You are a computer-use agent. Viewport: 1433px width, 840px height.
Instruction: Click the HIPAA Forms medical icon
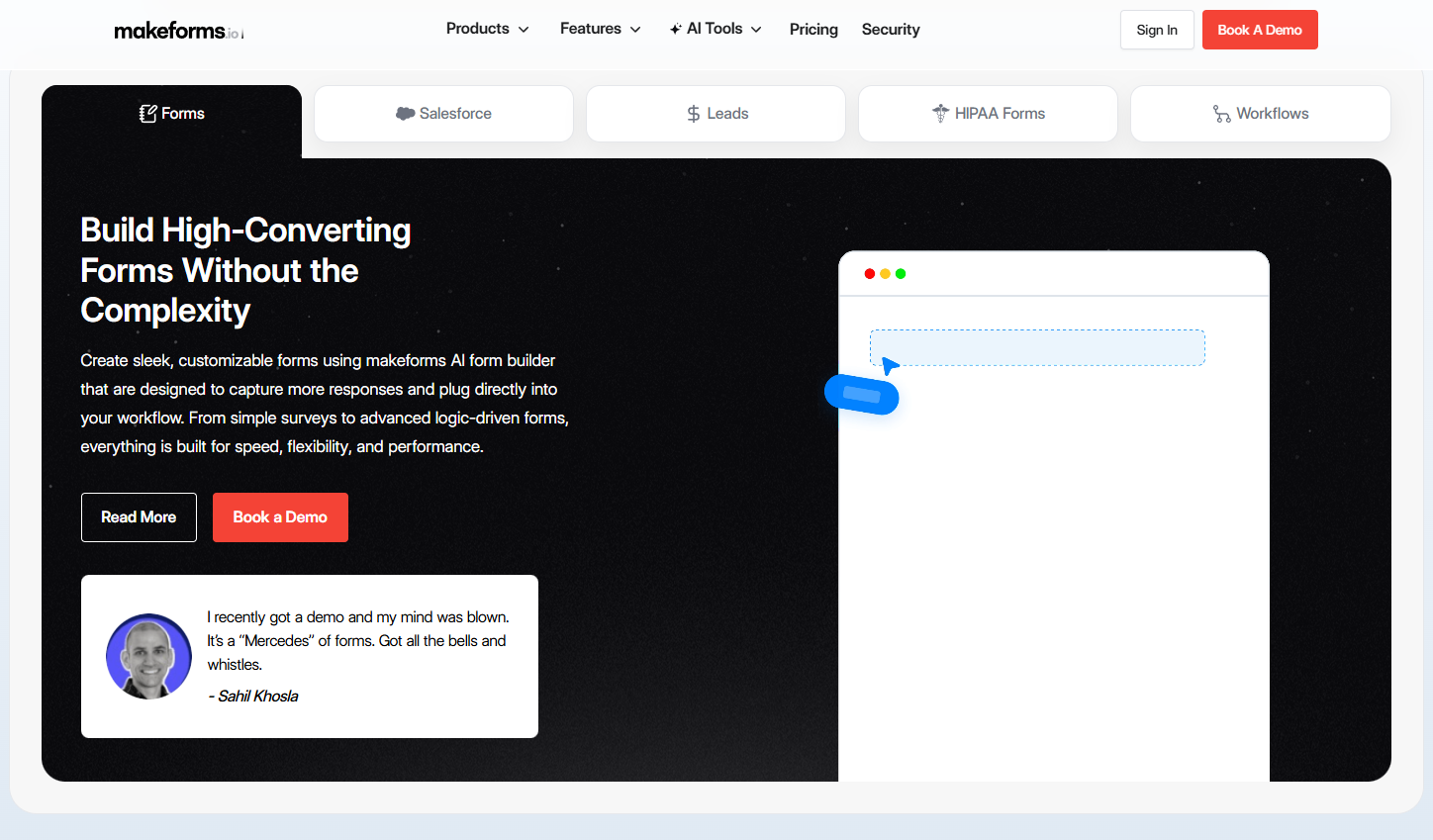pos(940,114)
